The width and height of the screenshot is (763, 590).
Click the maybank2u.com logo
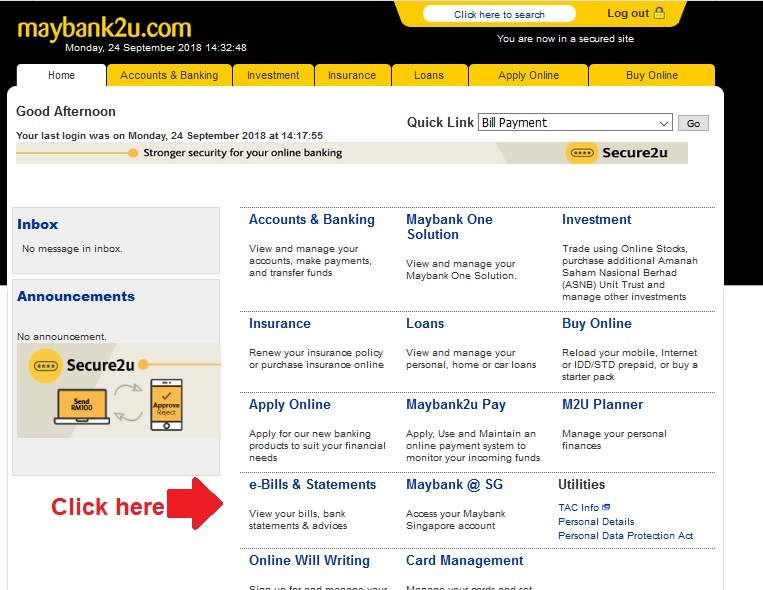click(103, 28)
